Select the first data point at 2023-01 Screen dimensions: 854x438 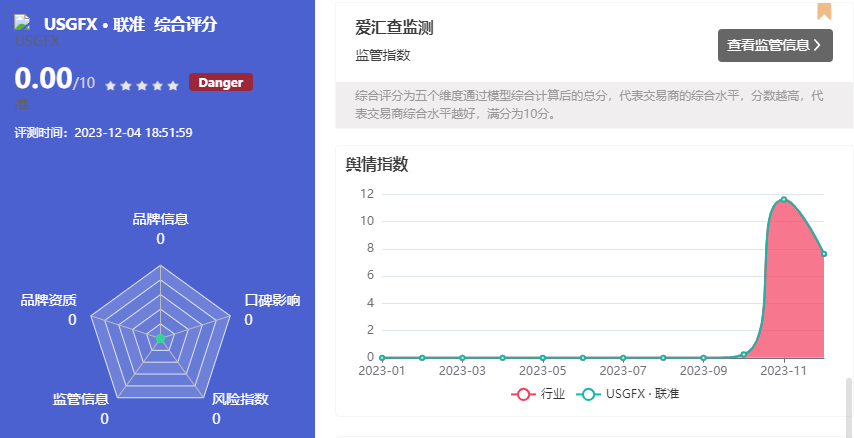[x=382, y=358]
